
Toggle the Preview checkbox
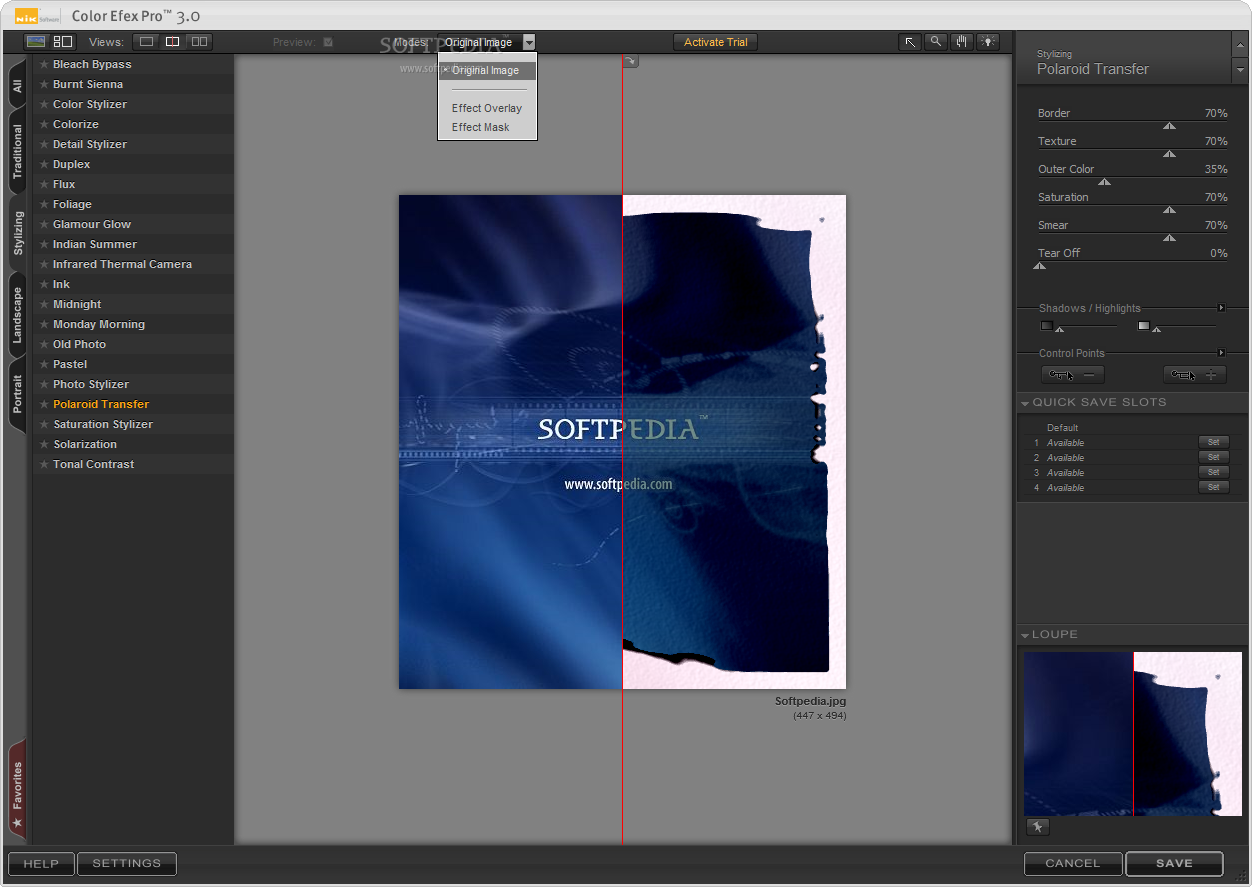point(328,42)
